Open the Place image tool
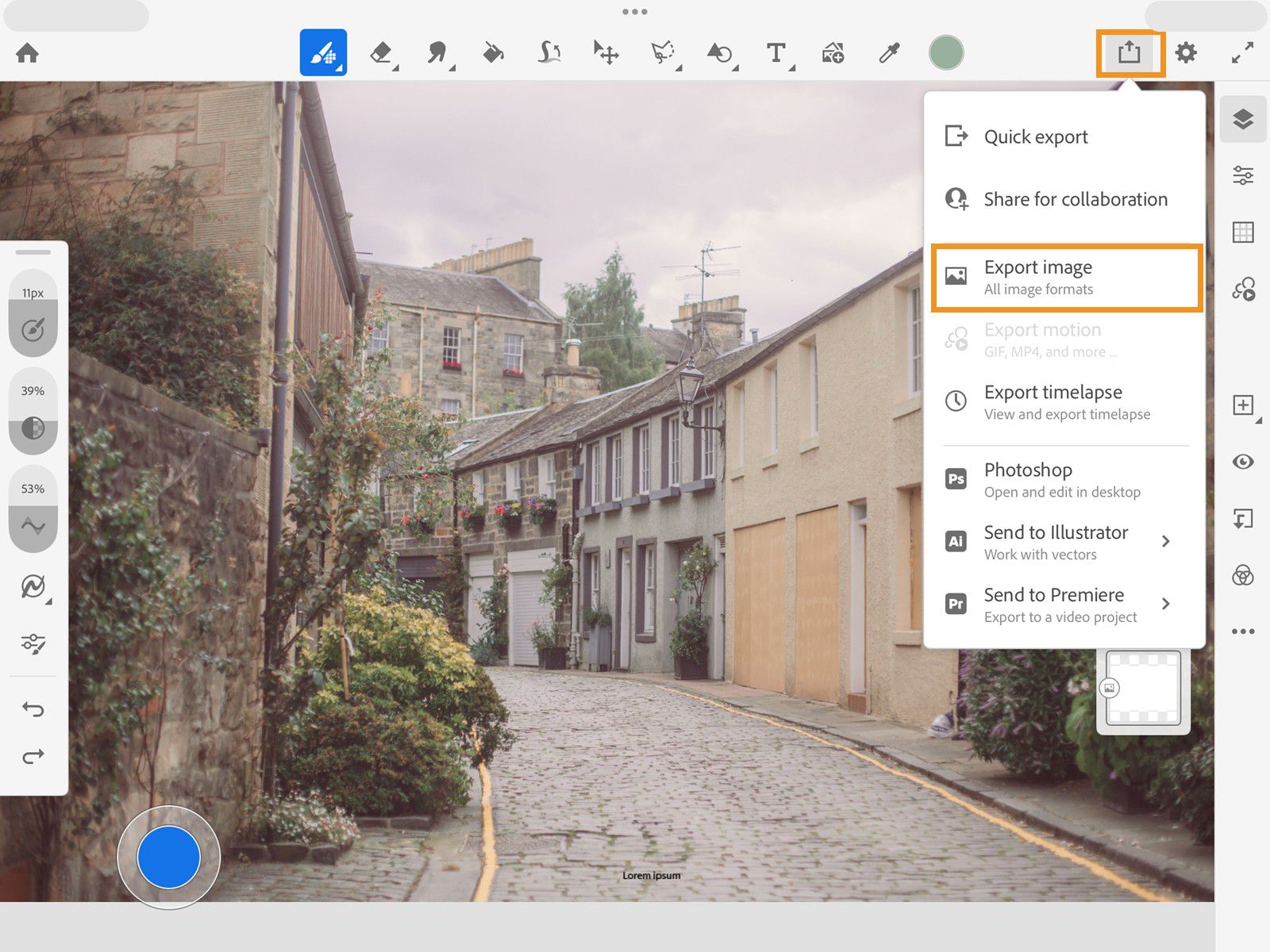 tap(833, 53)
